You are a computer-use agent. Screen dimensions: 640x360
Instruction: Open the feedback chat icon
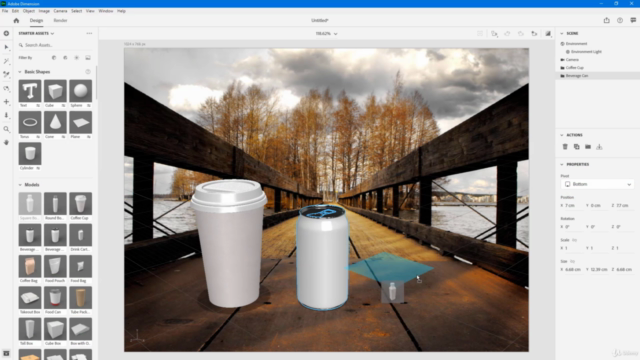point(633,20)
